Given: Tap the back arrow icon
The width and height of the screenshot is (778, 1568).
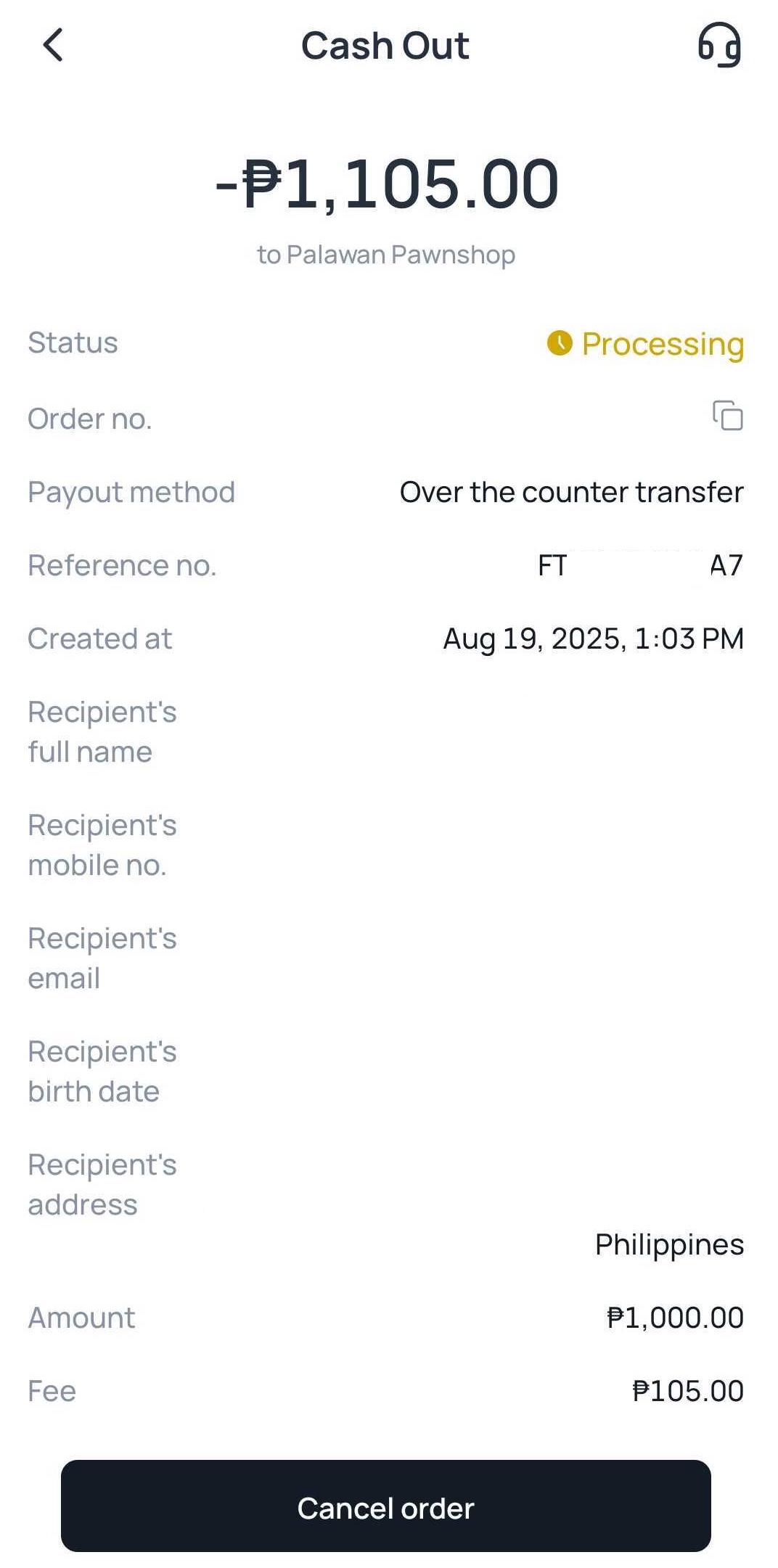Looking at the screenshot, I should pyautogui.click(x=53, y=45).
